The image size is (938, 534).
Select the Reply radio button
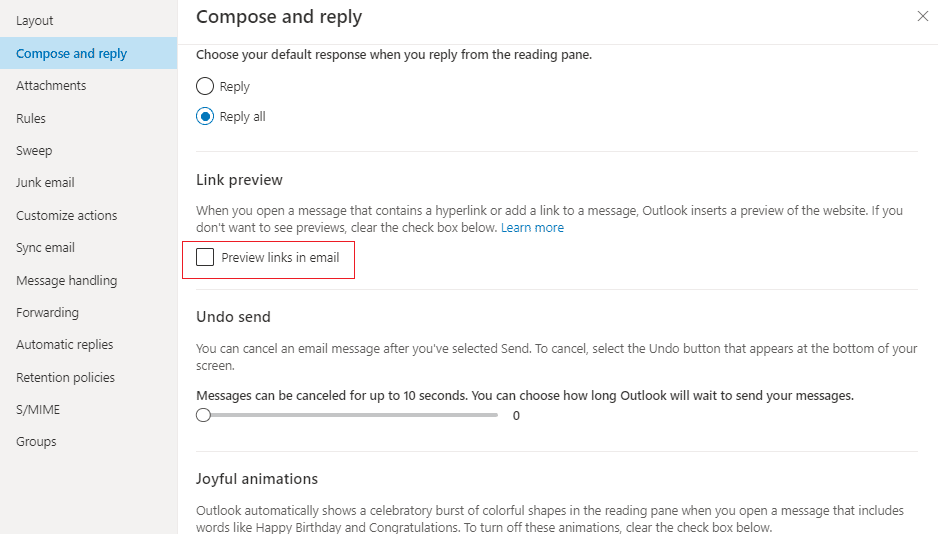pyautogui.click(x=205, y=87)
